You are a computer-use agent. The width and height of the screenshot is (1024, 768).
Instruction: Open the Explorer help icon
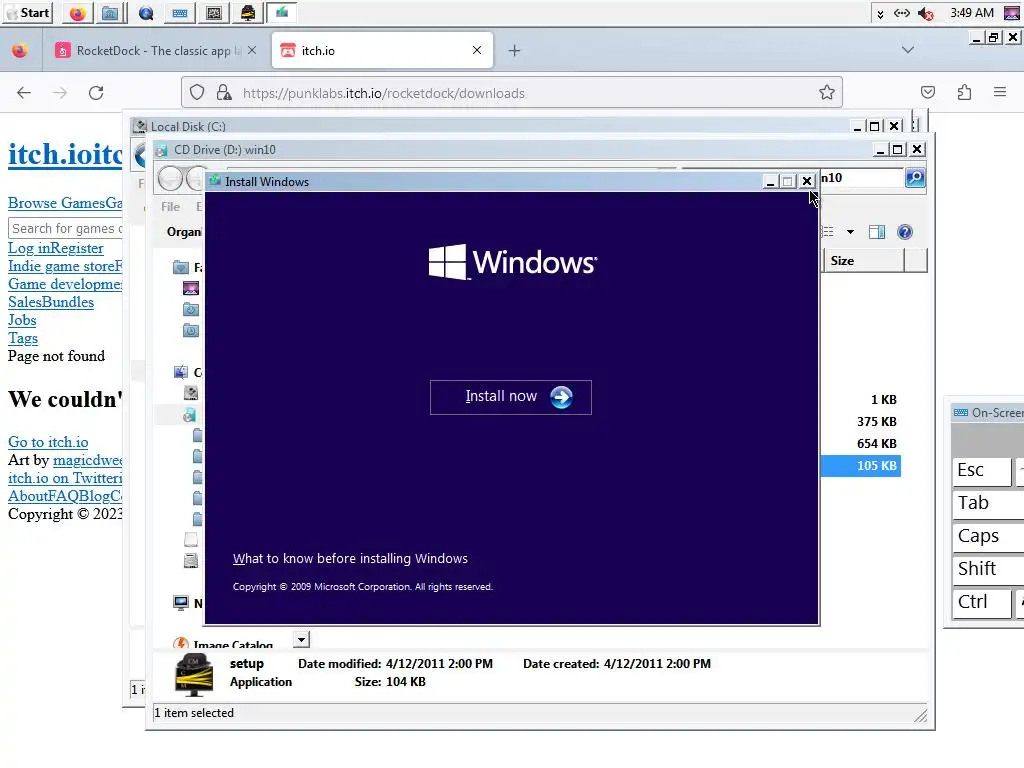[905, 232]
